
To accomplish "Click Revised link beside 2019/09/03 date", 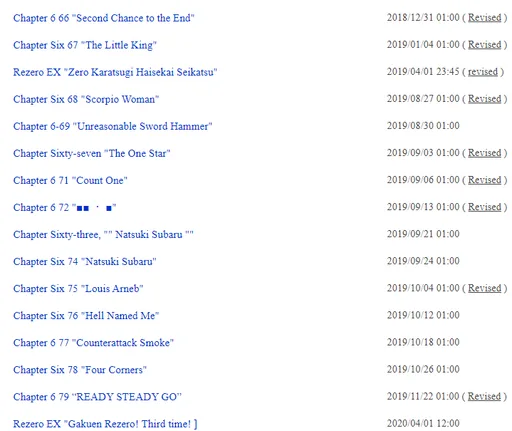I will click(x=485, y=153).
